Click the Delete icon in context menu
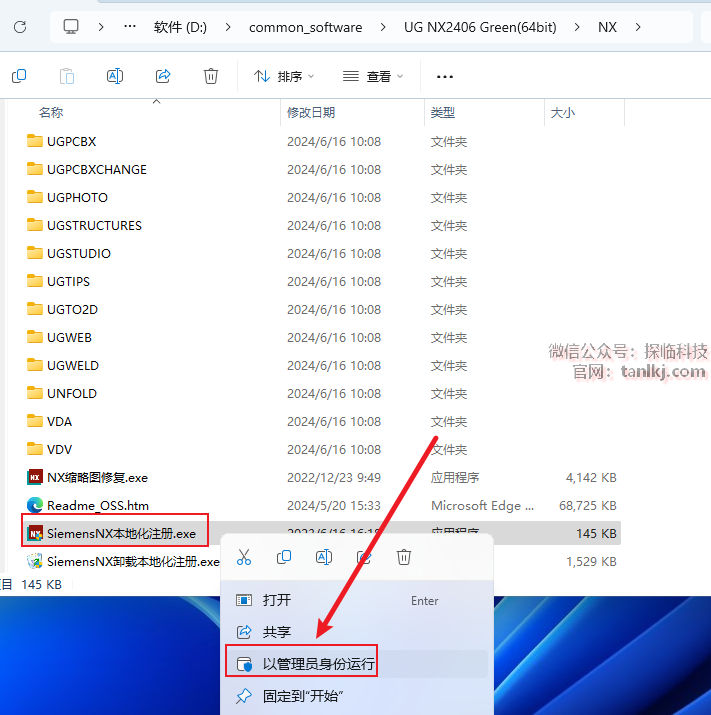 (x=404, y=557)
